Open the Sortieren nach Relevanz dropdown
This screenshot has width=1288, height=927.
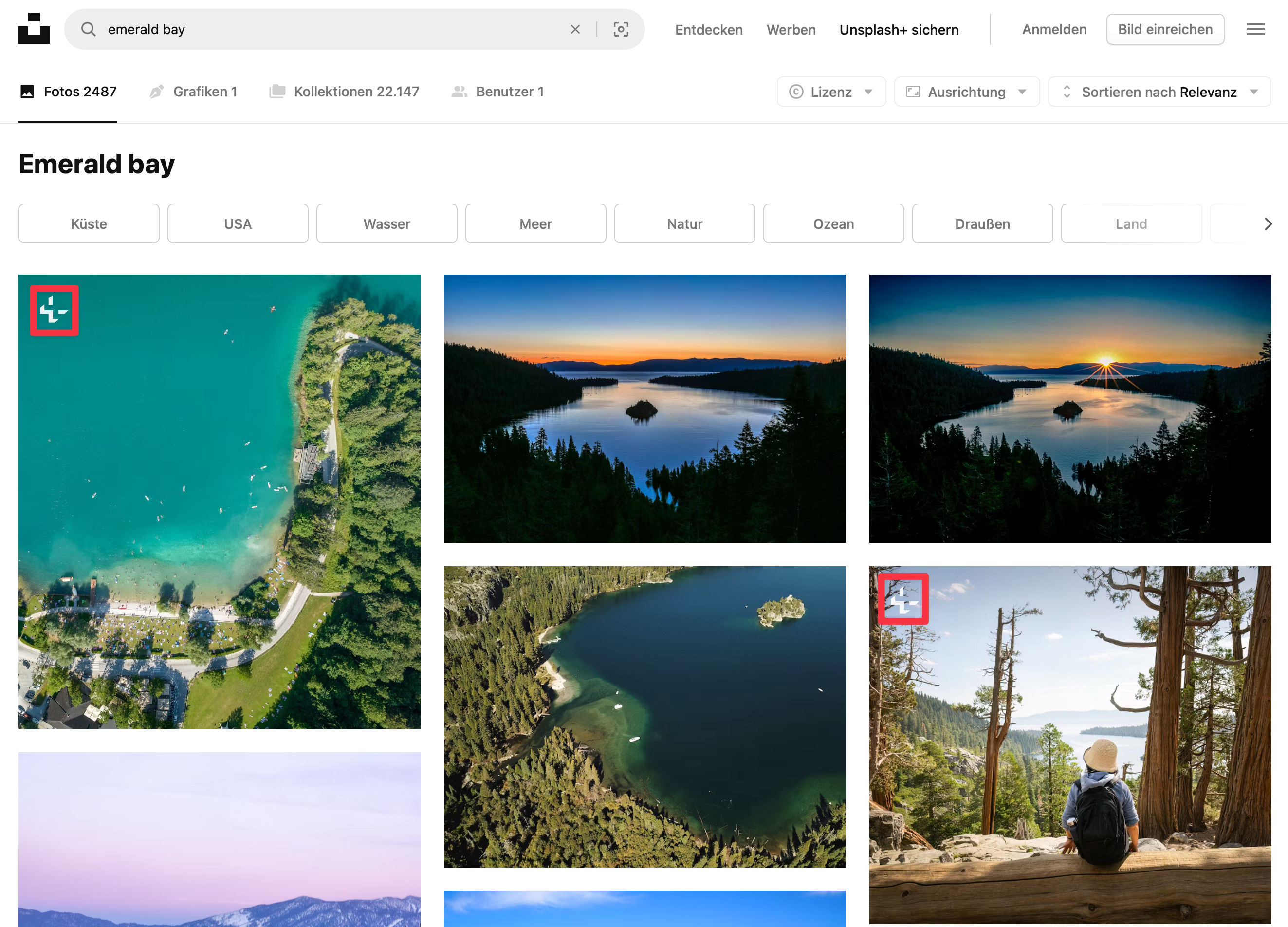pyautogui.click(x=1159, y=92)
